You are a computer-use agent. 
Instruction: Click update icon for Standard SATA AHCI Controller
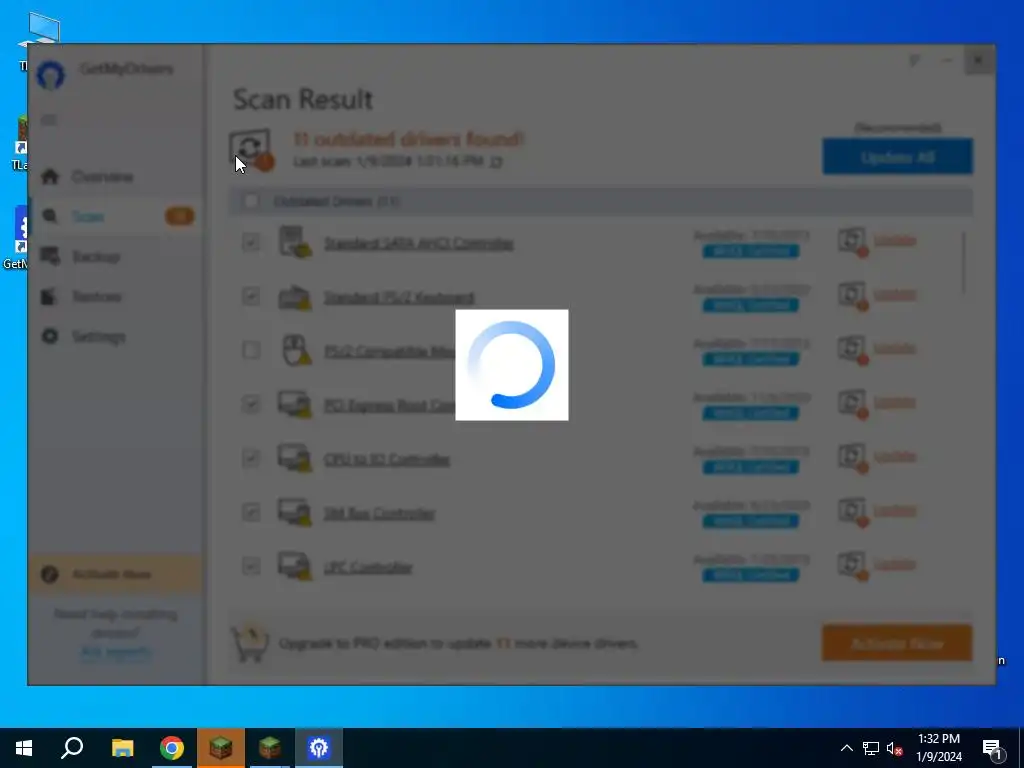tap(853, 242)
